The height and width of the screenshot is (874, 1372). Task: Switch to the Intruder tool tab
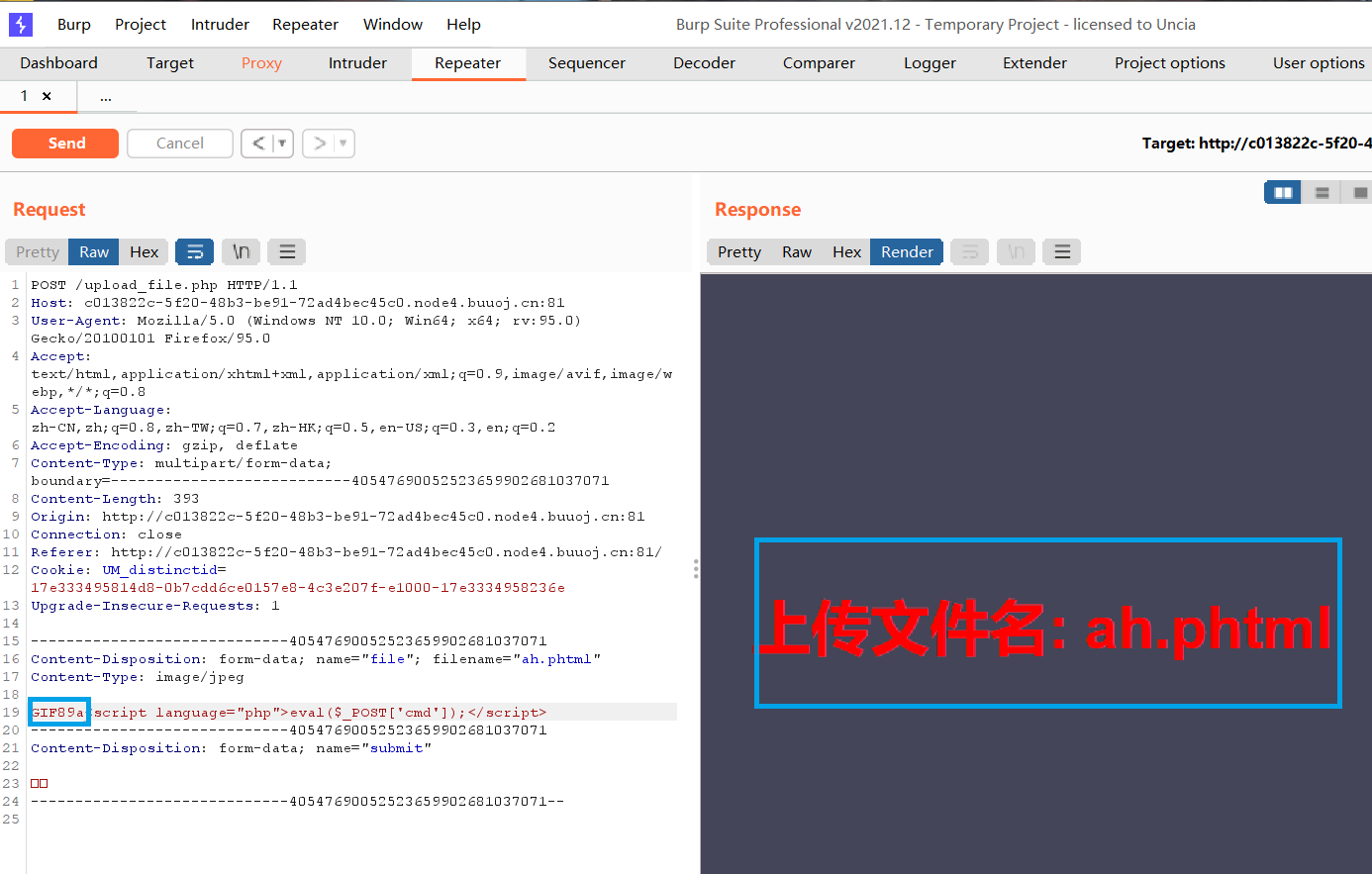357,63
